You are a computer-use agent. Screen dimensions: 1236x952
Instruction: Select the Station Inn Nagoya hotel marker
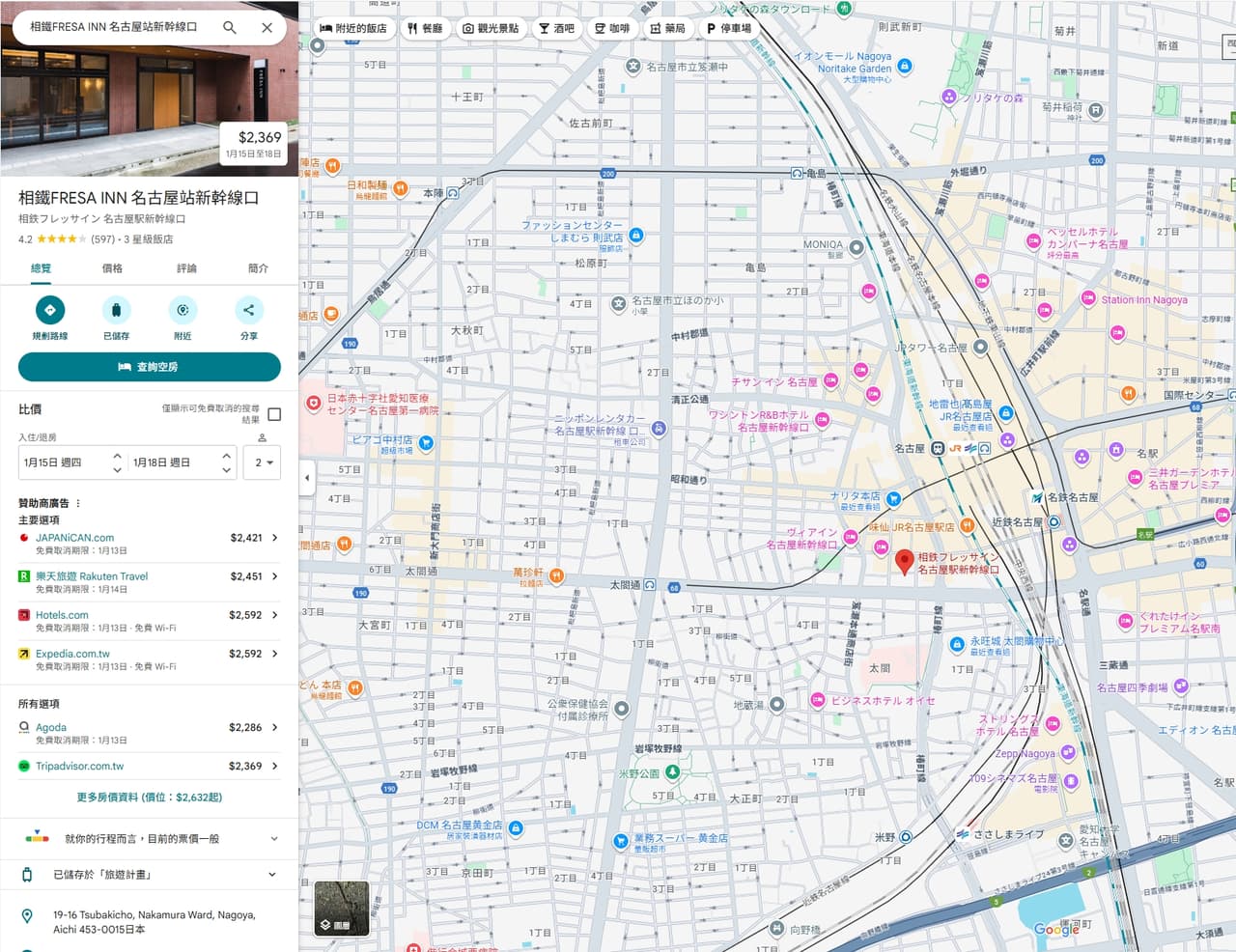point(1088,298)
